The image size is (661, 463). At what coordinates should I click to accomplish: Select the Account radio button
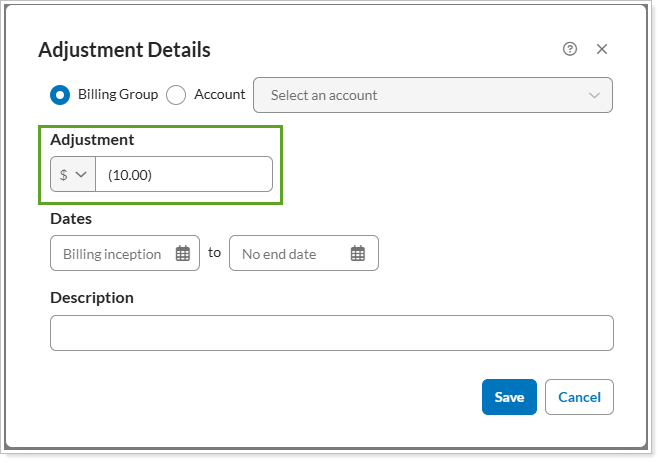[177, 95]
